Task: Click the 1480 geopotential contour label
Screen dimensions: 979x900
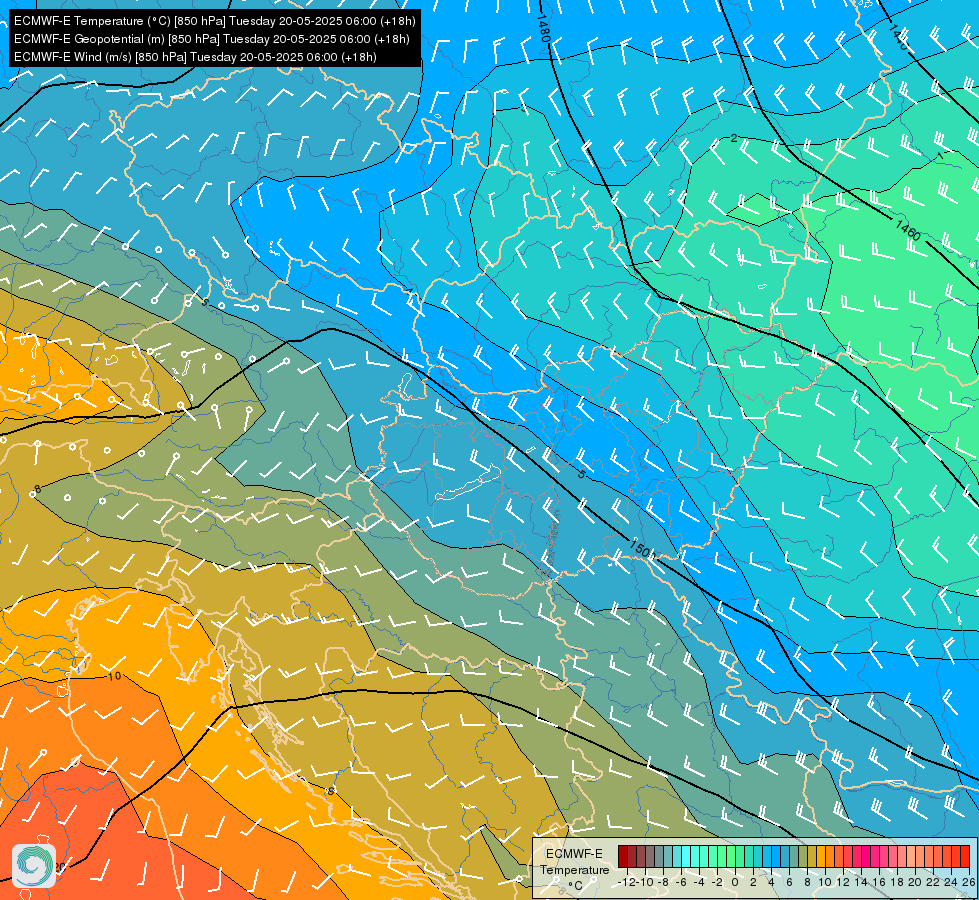Action: tap(543, 27)
